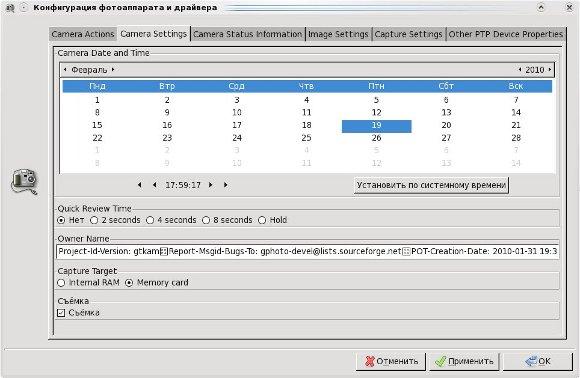The height and width of the screenshot is (378, 580).
Task: Click the Пнд weekday header
Action: [x=97, y=86]
